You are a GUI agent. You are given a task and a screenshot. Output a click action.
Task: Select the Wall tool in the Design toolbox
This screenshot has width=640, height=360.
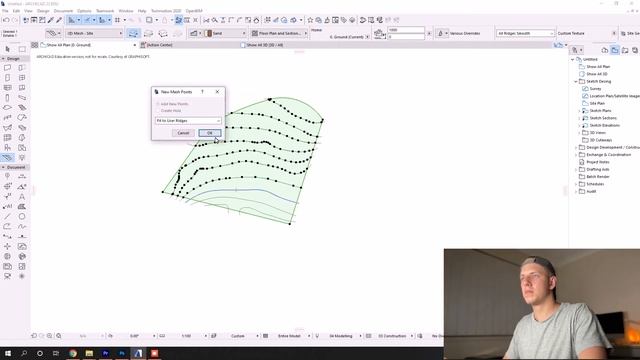point(7,68)
